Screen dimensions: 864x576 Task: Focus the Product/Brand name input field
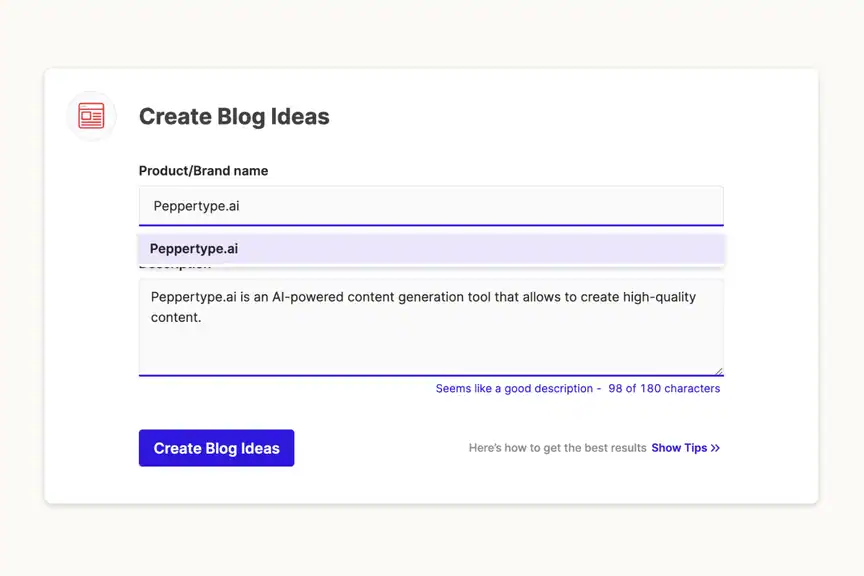point(430,206)
